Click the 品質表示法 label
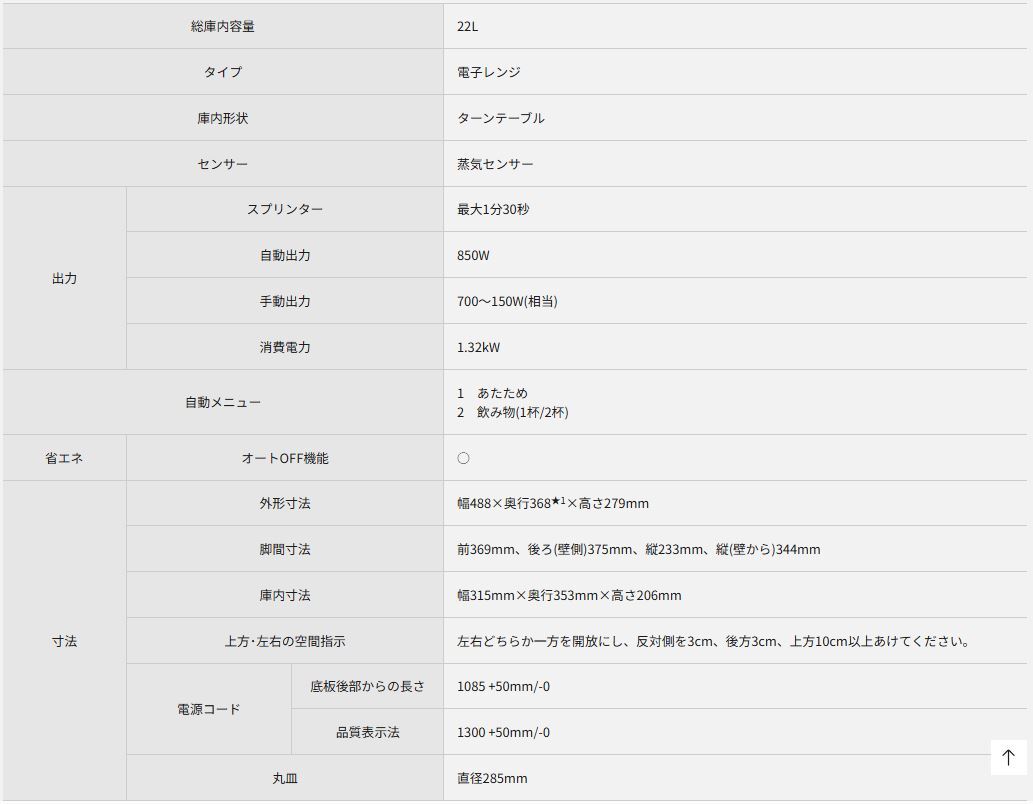This screenshot has width=1033, height=804. (368, 732)
